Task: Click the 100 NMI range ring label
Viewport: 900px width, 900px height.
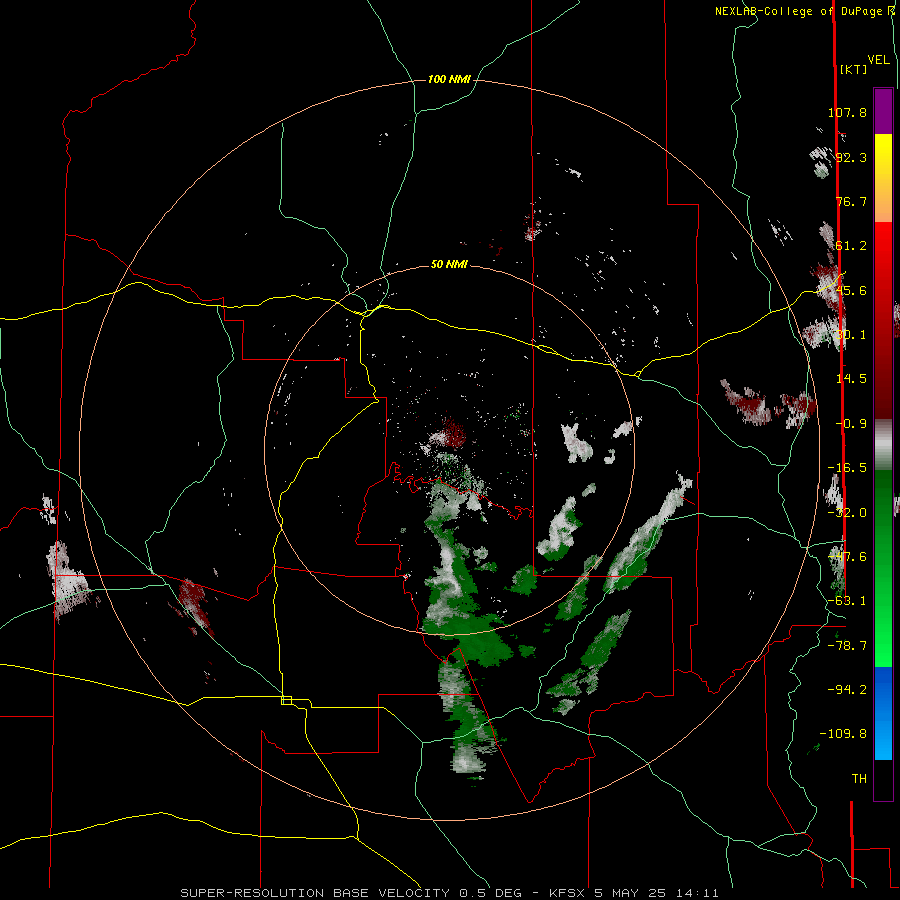Action: [x=449, y=79]
